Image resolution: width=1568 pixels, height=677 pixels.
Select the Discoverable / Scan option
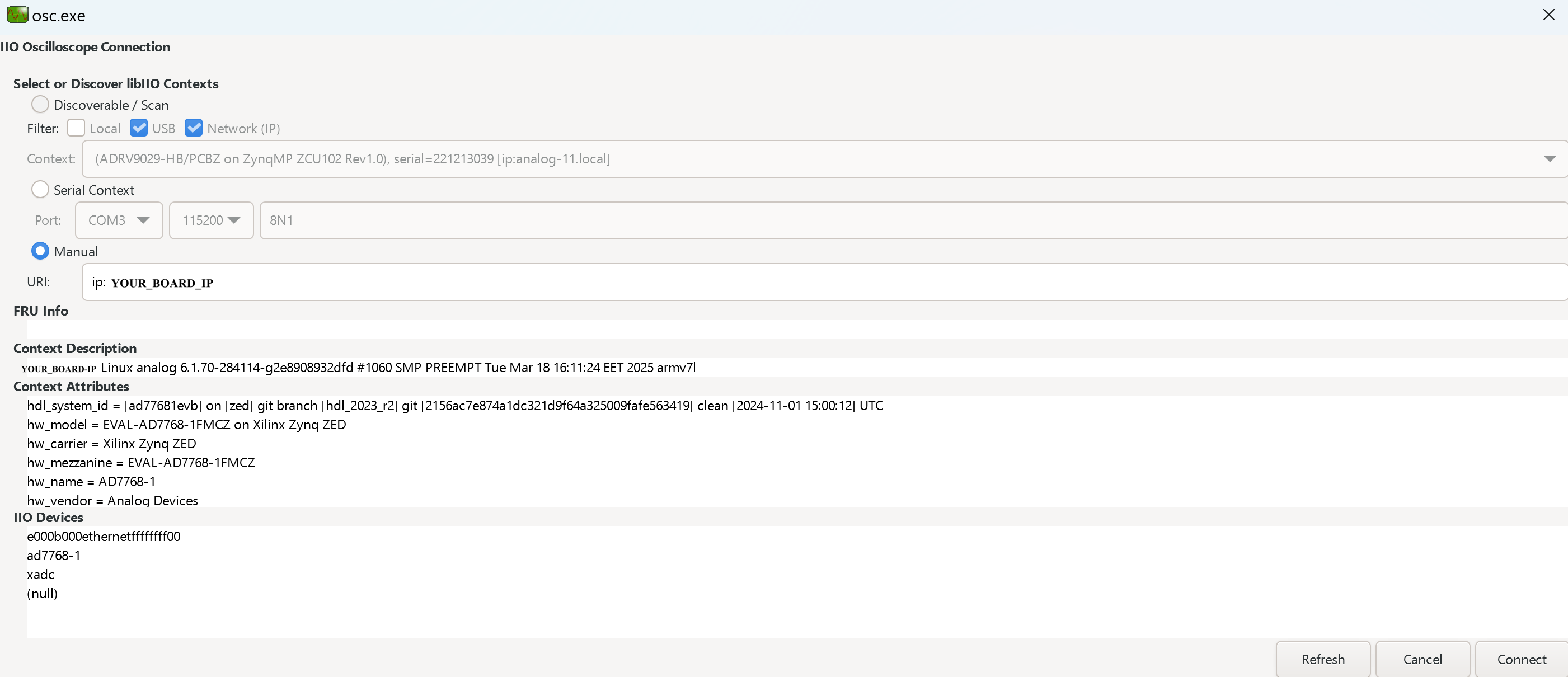40,104
